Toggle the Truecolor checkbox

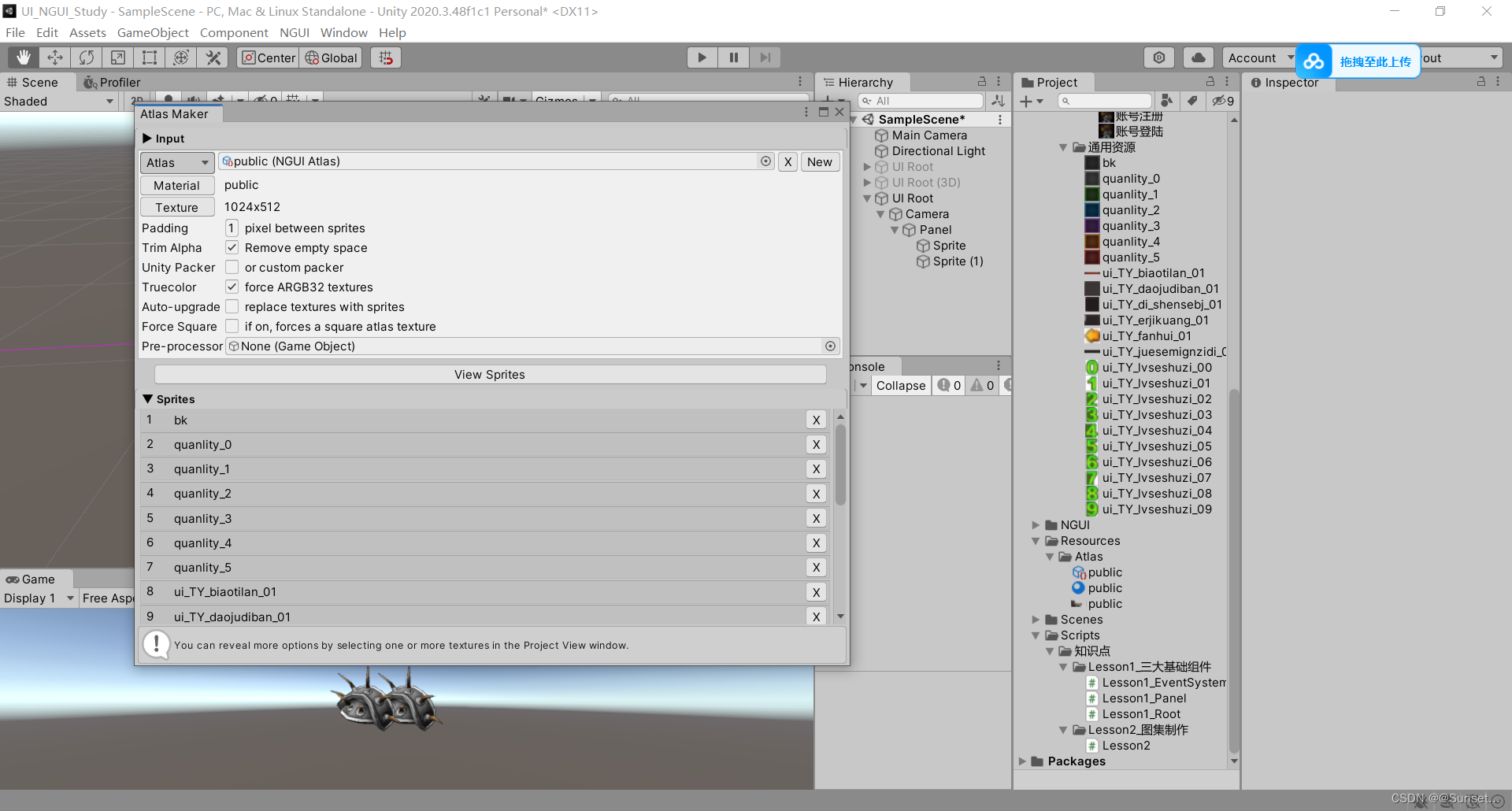pos(232,287)
